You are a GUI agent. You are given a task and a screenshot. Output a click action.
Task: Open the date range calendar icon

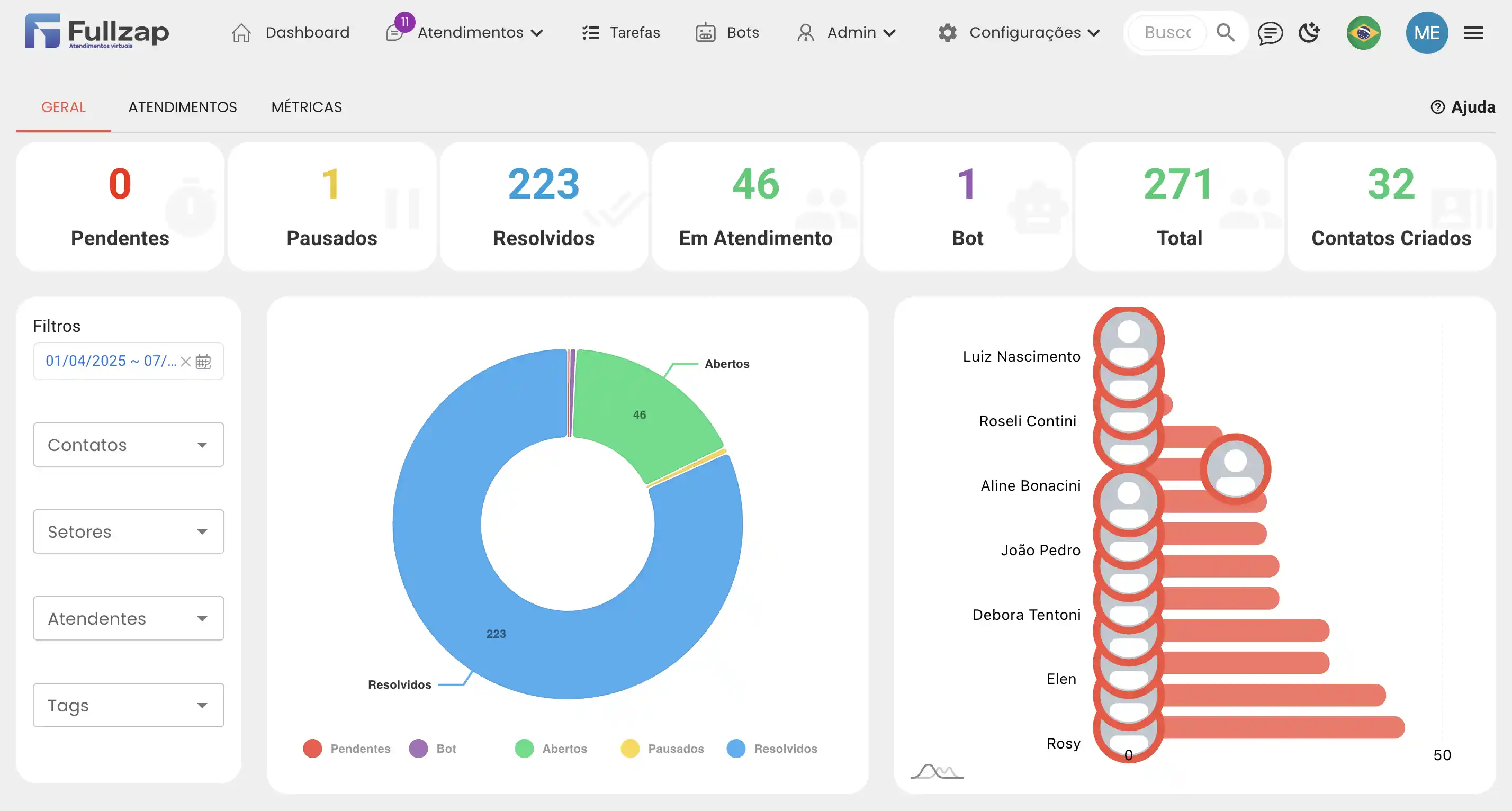tap(203, 362)
